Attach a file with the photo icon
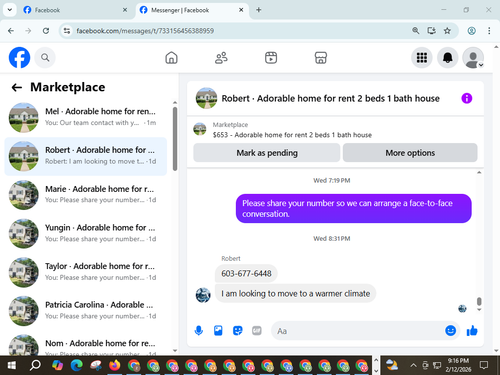Viewport: 500px width, 375px height. click(x=218, y=331)
